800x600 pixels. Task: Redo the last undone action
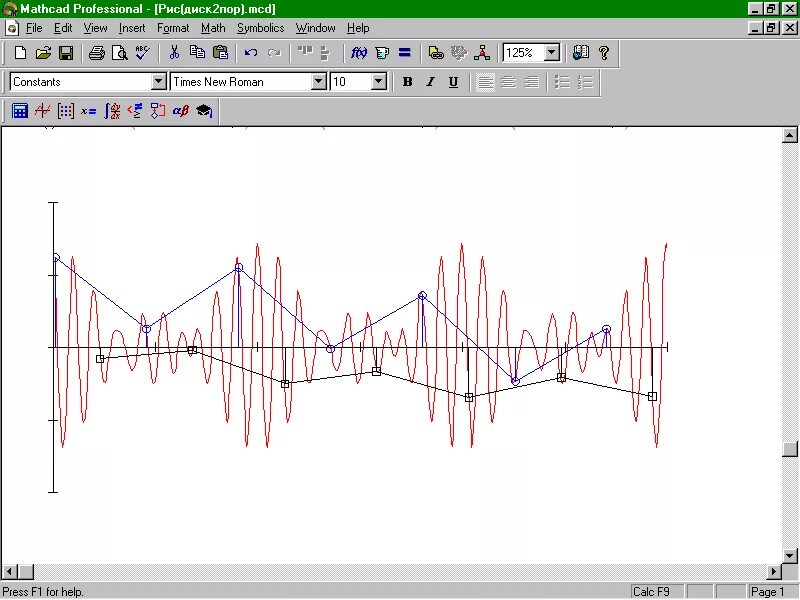[x=274, y=53]
